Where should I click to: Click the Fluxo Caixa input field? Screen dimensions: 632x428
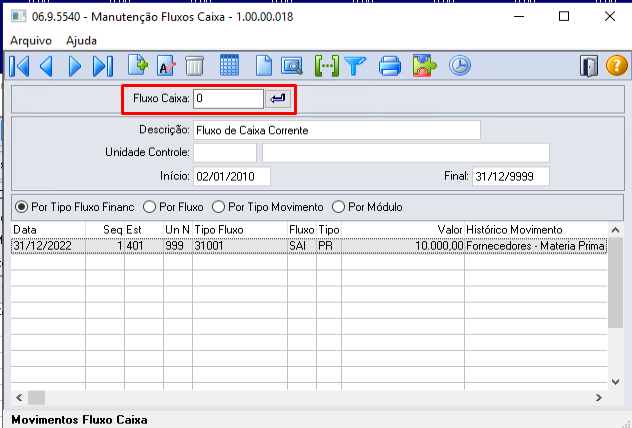coord(229,99)
